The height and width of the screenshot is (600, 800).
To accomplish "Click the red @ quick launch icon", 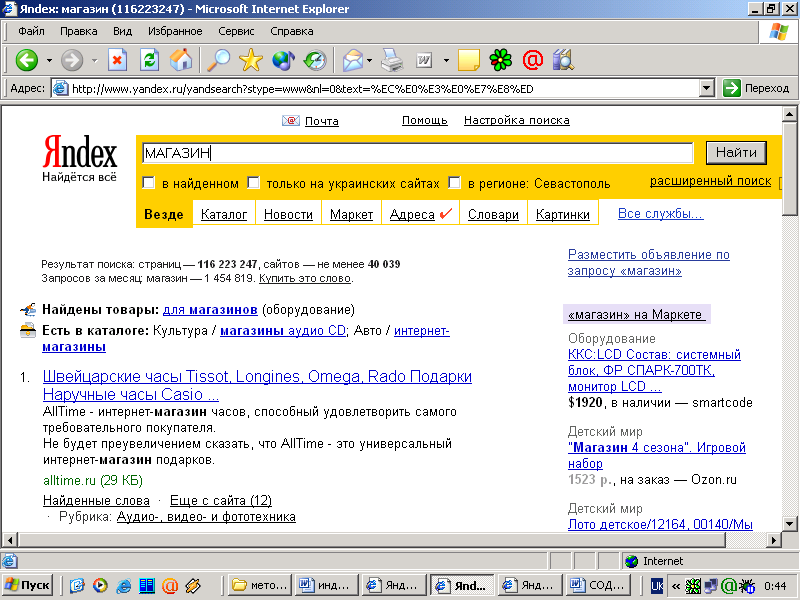I will pos(170,585).
